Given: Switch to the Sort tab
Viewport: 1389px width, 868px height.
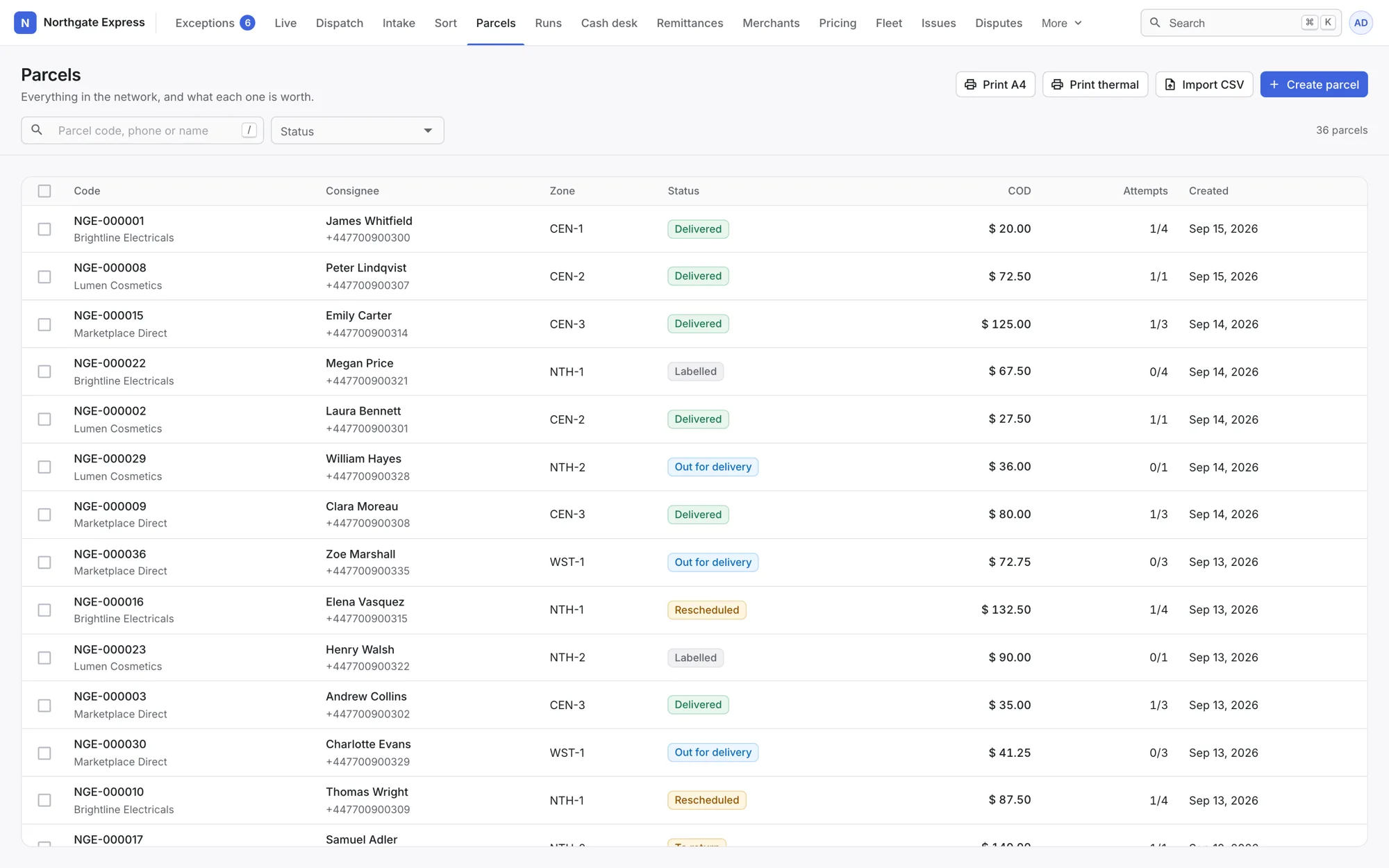Looking at the screenshot, I should [445, 23].
